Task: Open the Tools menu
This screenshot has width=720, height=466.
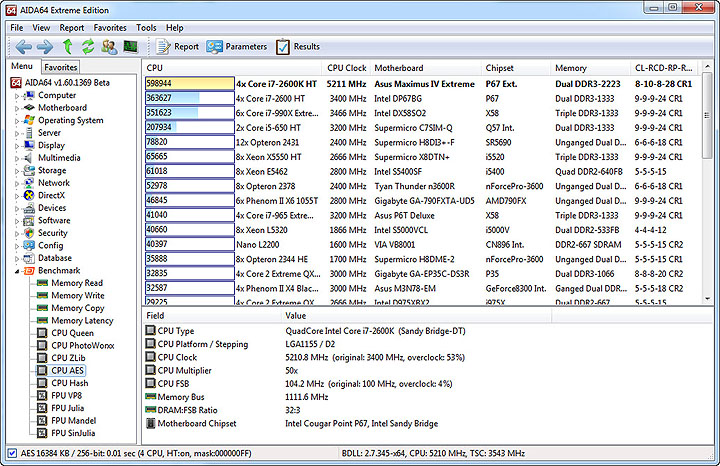Action: (x=146, y=28)
